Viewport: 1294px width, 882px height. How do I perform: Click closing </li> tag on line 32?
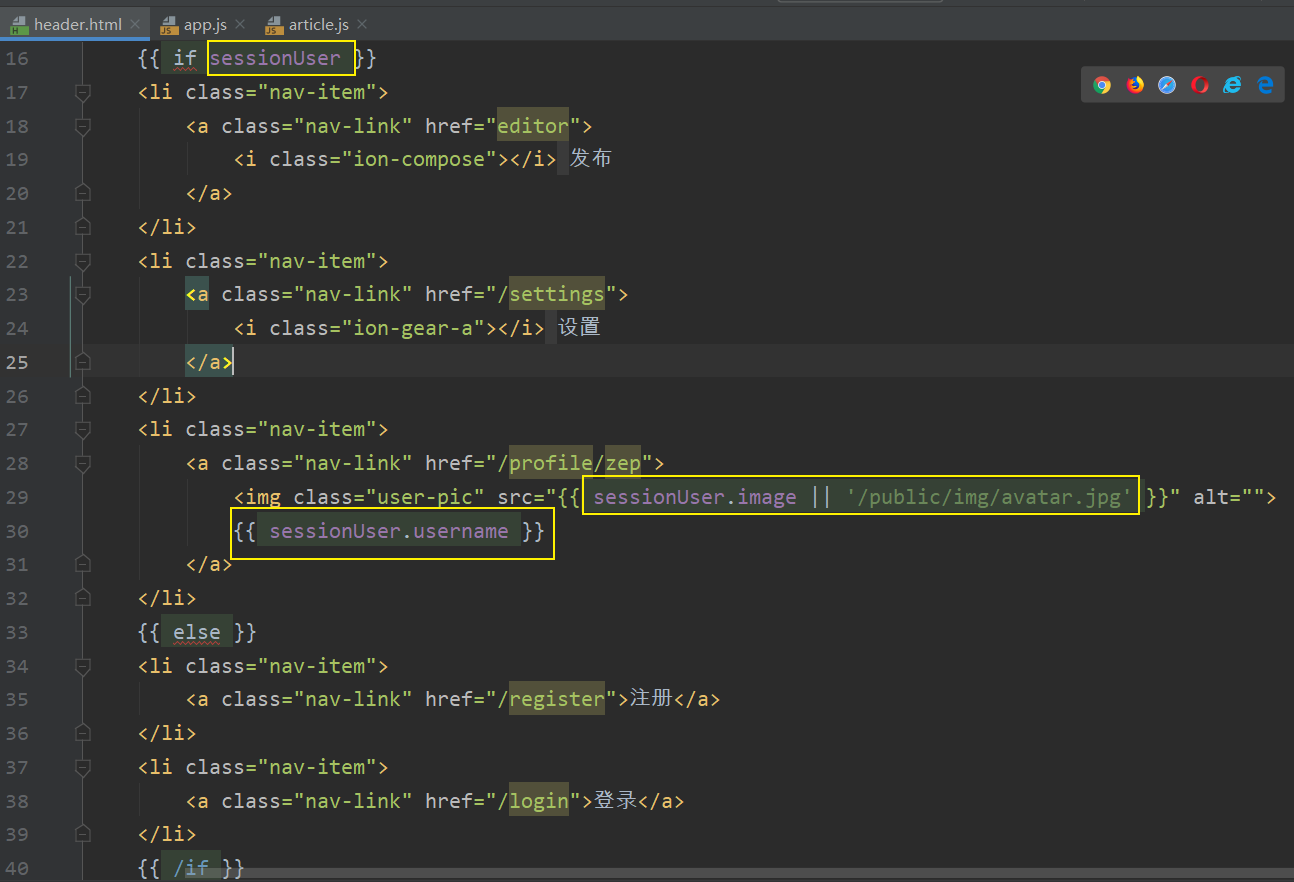point(167,598)
